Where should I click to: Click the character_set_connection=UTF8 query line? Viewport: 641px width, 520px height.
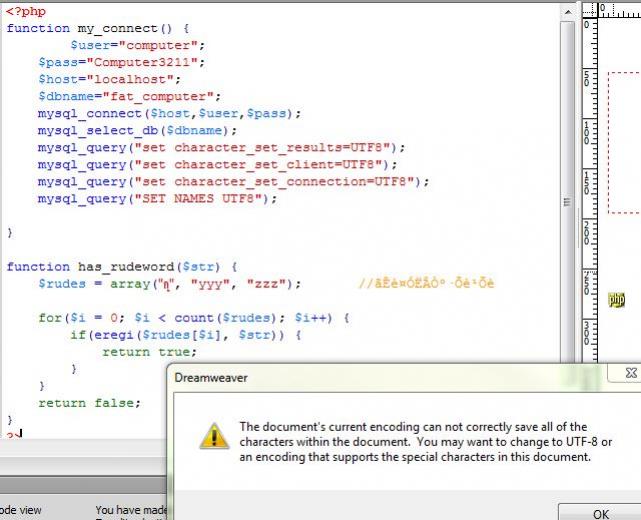[233, 182]
